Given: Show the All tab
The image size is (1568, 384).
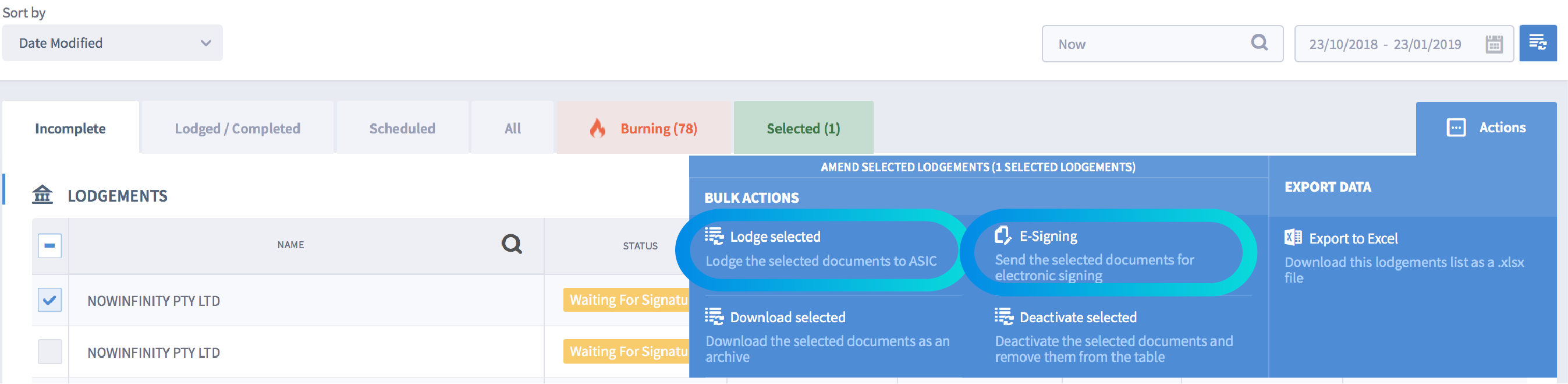Looking at the screenshot, I should click(513, 128).
